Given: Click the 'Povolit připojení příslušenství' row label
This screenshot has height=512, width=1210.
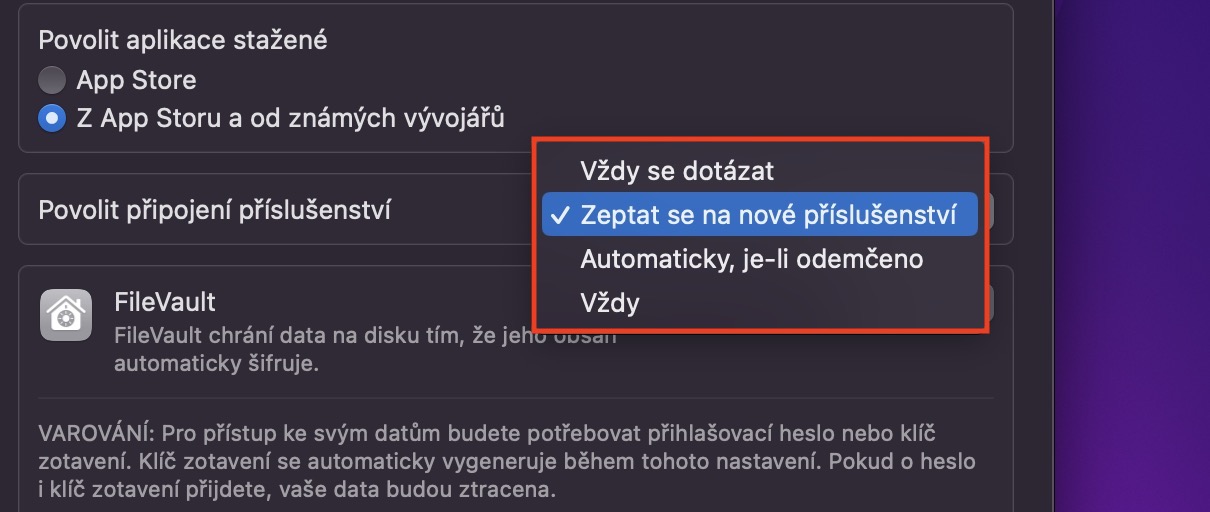Looking at the screenshot, I should click(x=214, y=211).
